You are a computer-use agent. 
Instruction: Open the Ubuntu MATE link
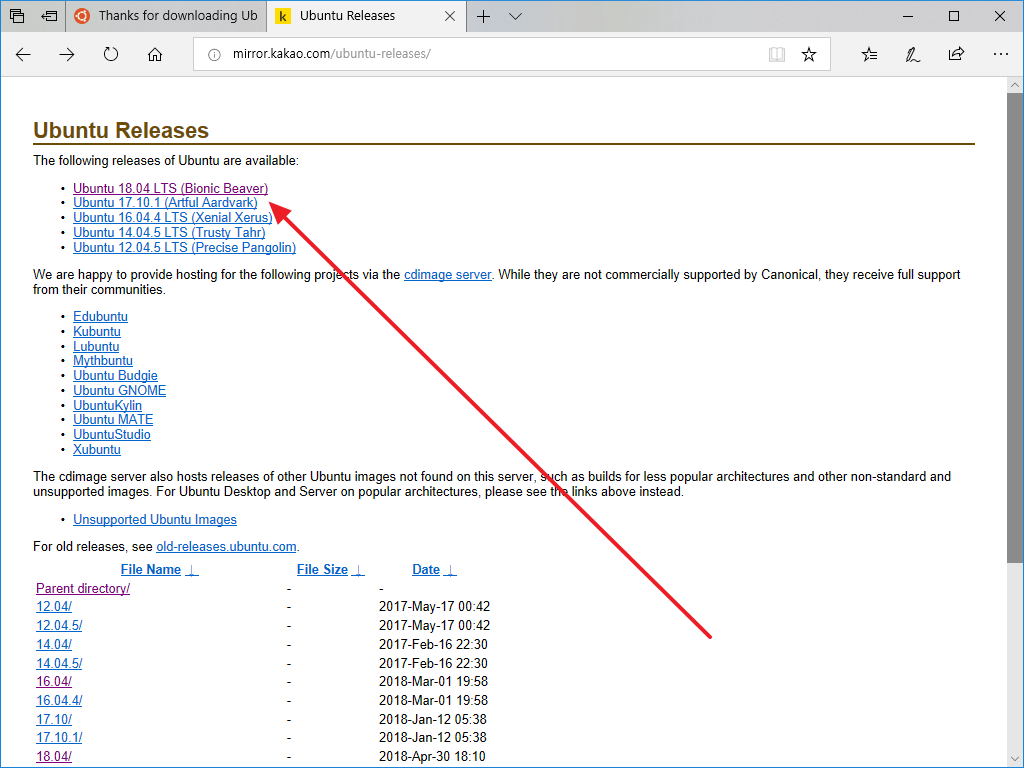click(113, 420)
